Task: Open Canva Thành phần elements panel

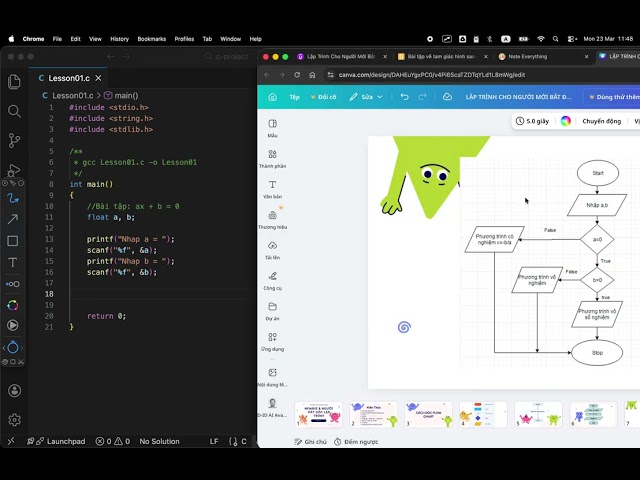Action: tap(272, 159)
